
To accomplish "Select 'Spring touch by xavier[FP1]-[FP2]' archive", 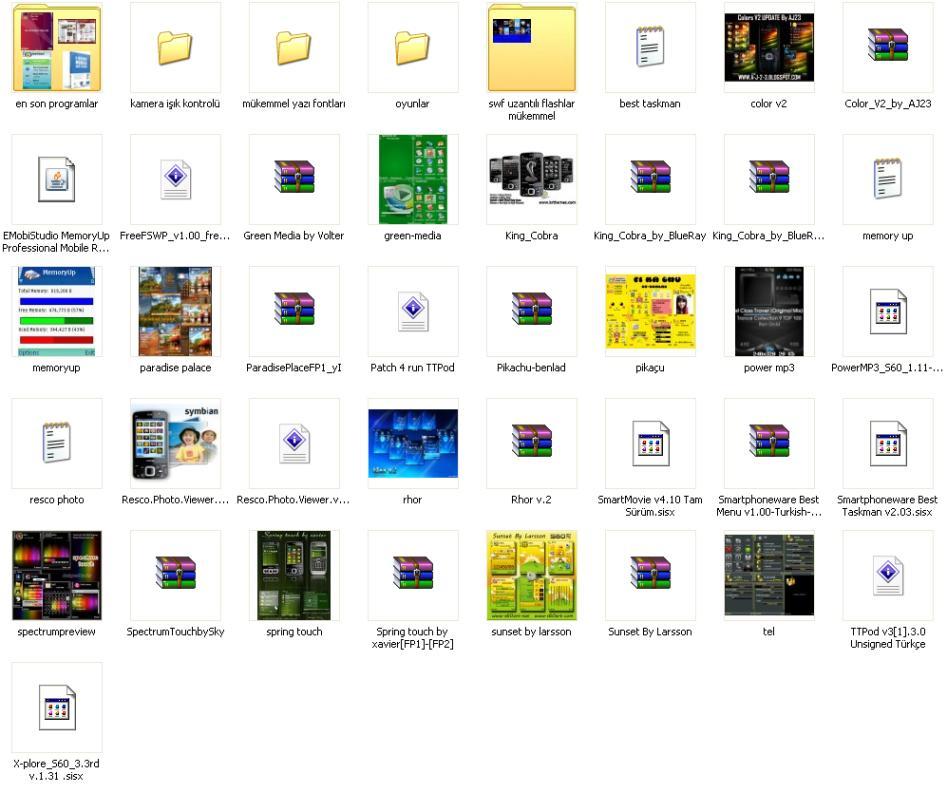I will click(413, 573).
